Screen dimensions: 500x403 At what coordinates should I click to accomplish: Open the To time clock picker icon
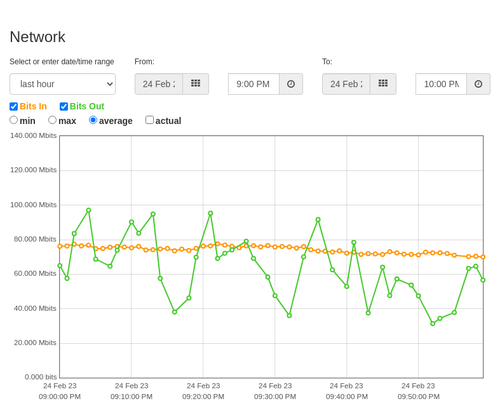tap(478, 84)
